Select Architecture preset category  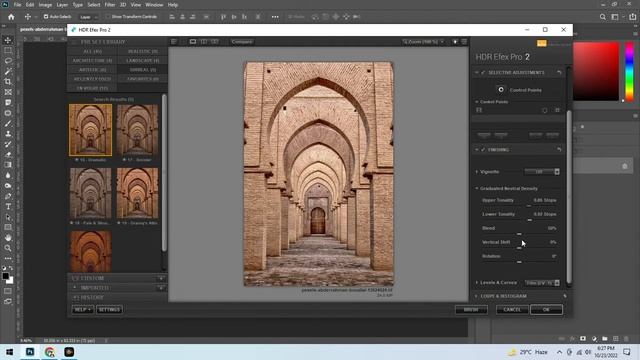tap(92, 60)
